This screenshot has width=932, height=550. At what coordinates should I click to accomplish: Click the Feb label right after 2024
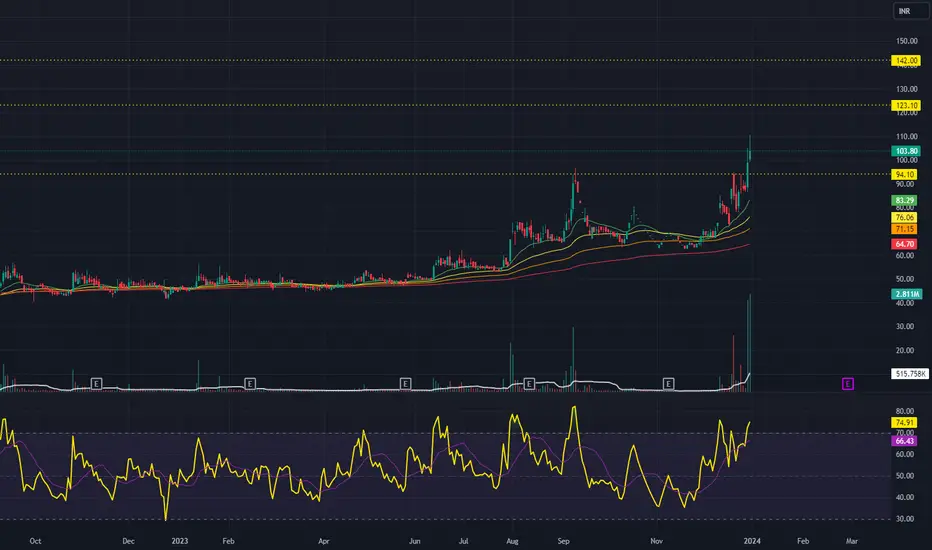click(803, 541)
